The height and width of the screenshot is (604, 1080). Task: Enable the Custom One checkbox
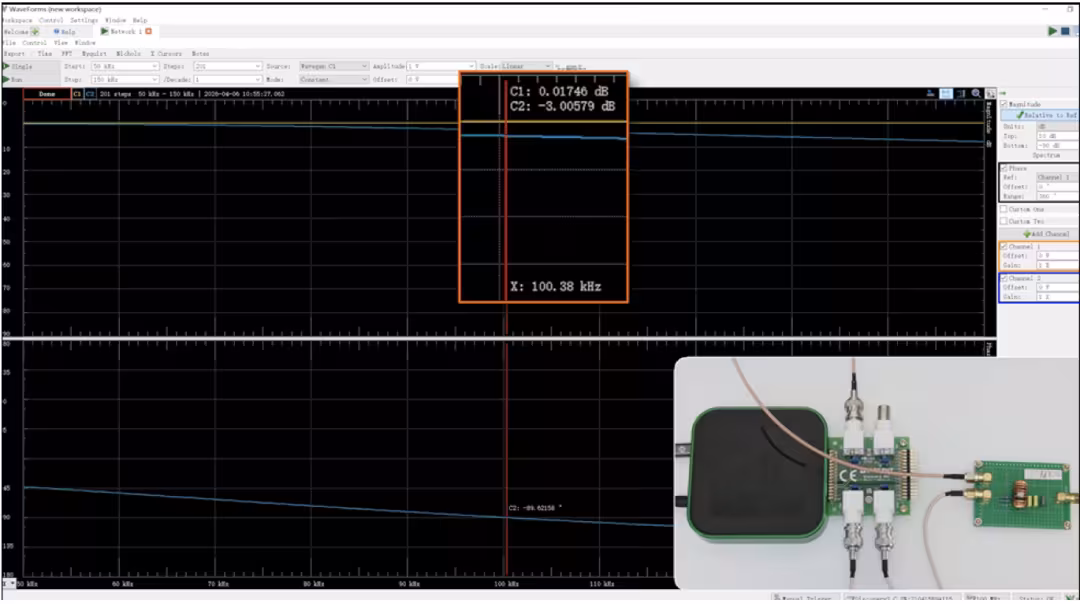pos(1004,209)
